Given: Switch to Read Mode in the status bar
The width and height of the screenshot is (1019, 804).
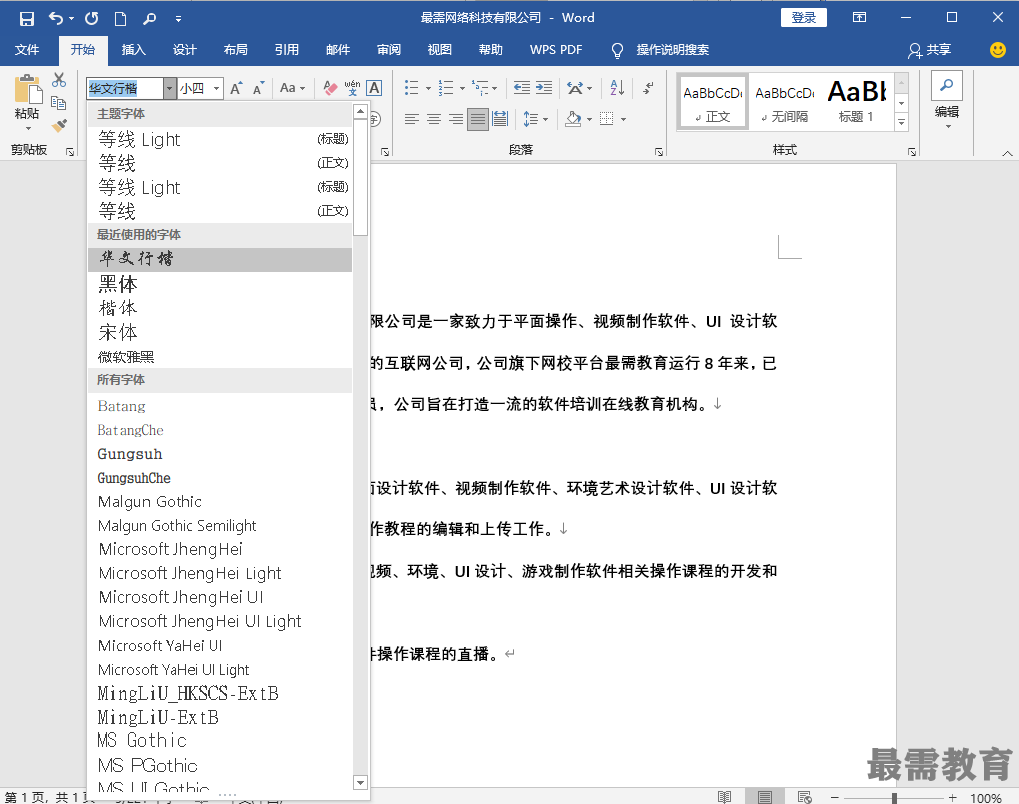Looking at the screenshot, I should (x=725, y=797).
